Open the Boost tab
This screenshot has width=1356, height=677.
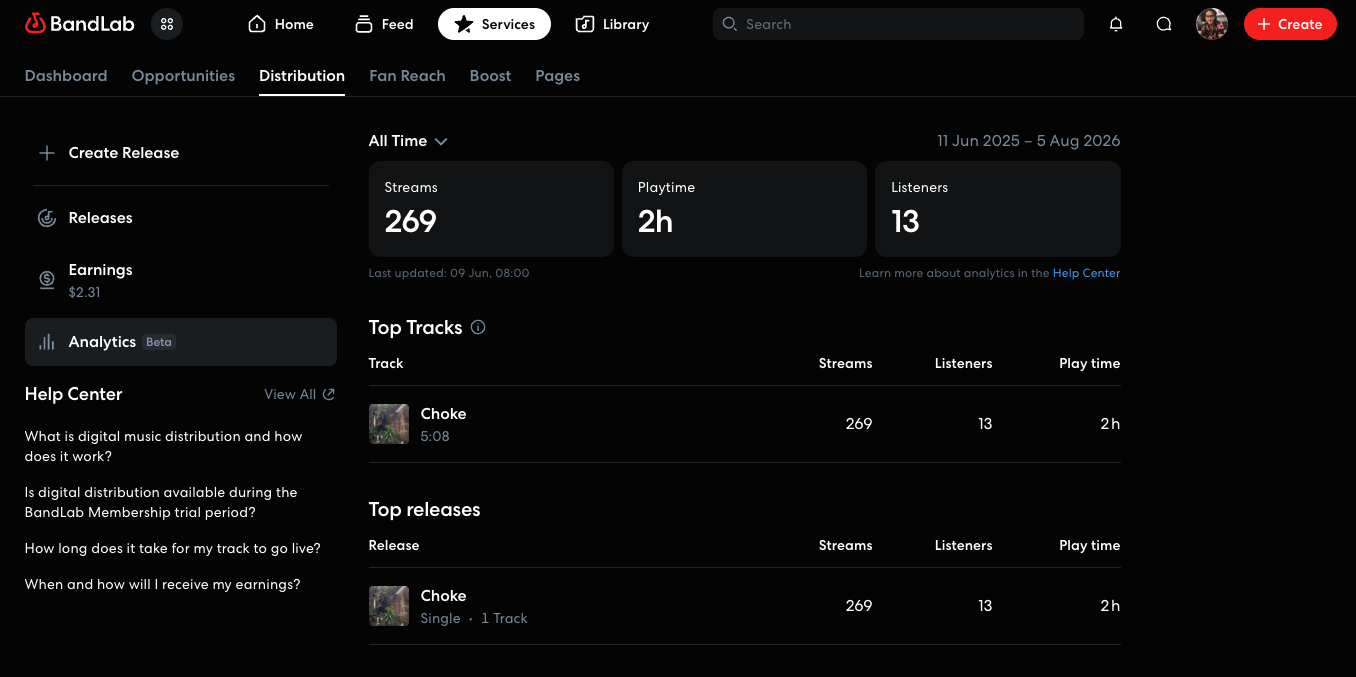(490, 76)
